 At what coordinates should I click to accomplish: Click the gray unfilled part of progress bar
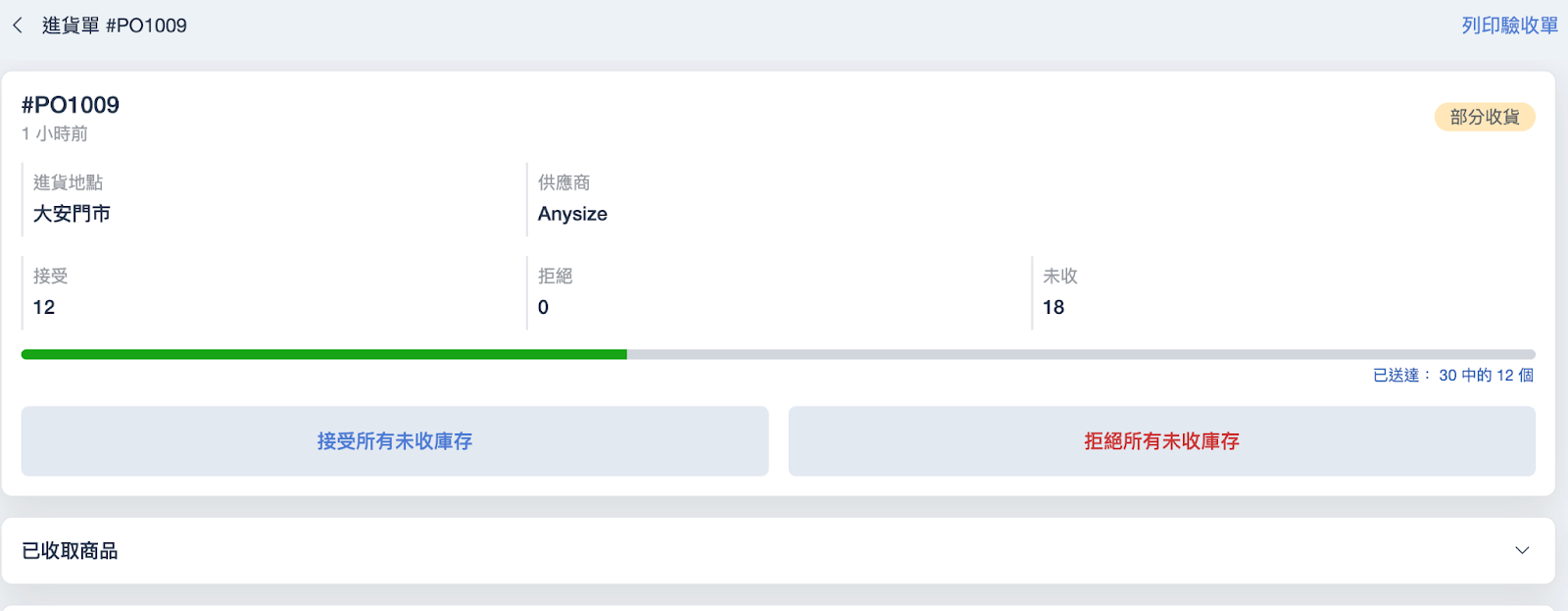1078,354
